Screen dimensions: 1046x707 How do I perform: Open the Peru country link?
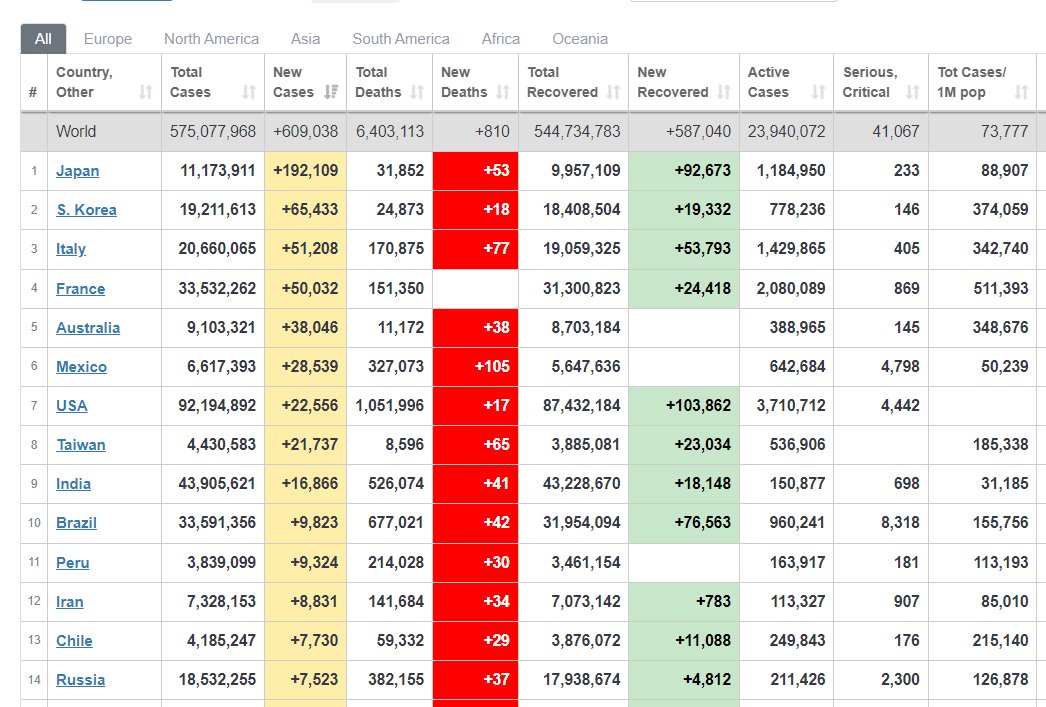point(73,562)
